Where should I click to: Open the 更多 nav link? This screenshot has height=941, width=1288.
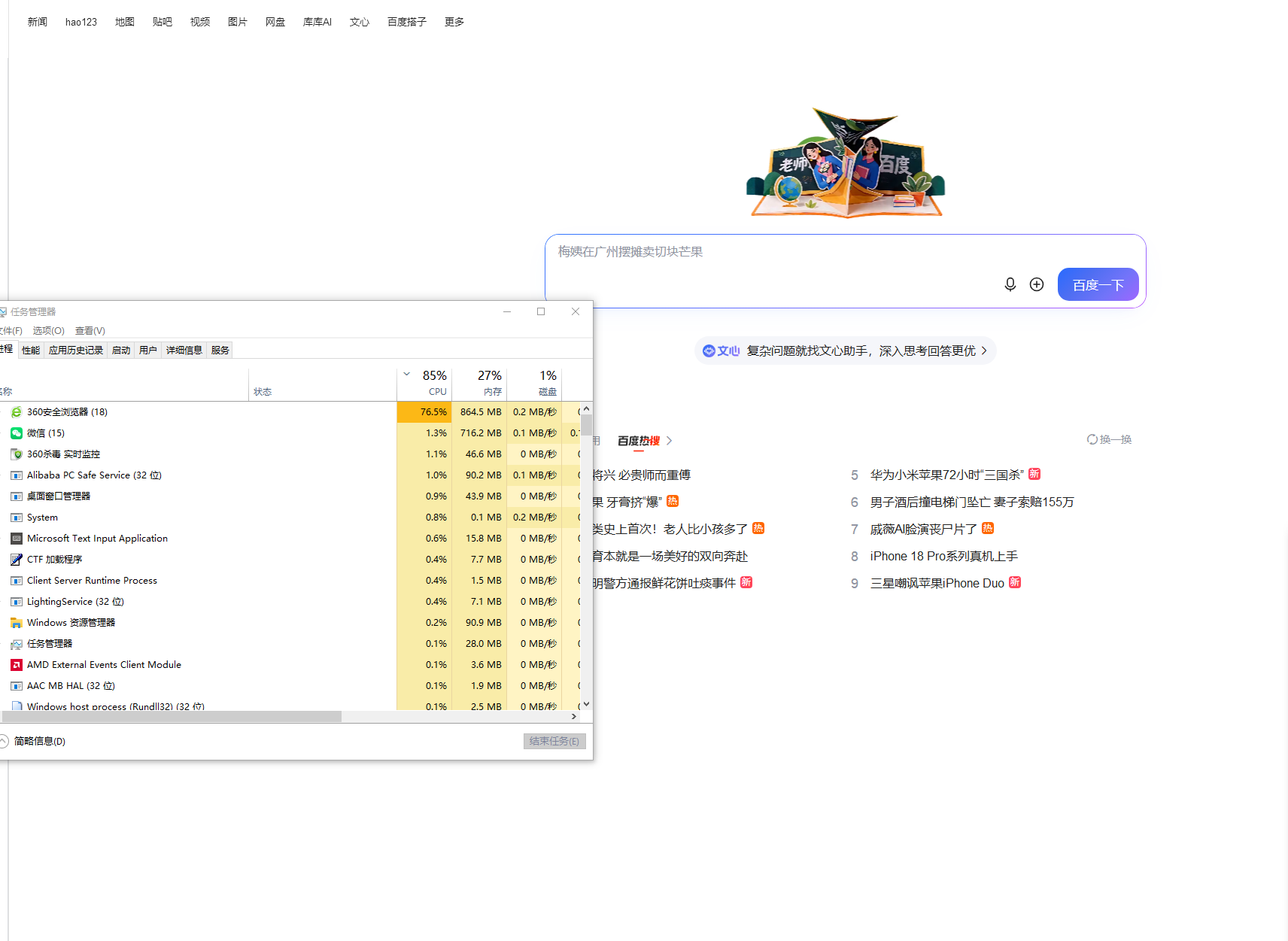pyautogui.click(x=454, y=22)
